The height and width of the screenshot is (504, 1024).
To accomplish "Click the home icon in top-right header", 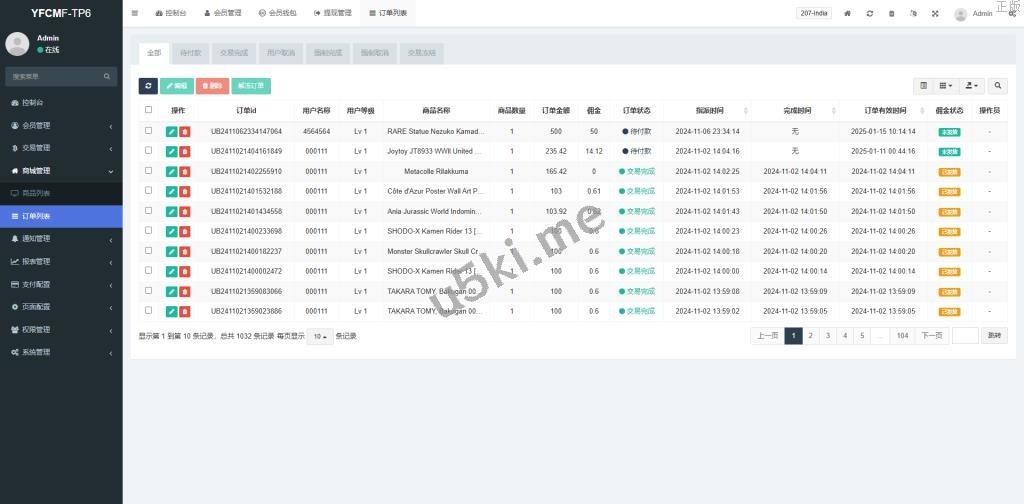I will (x=848, y=14).
